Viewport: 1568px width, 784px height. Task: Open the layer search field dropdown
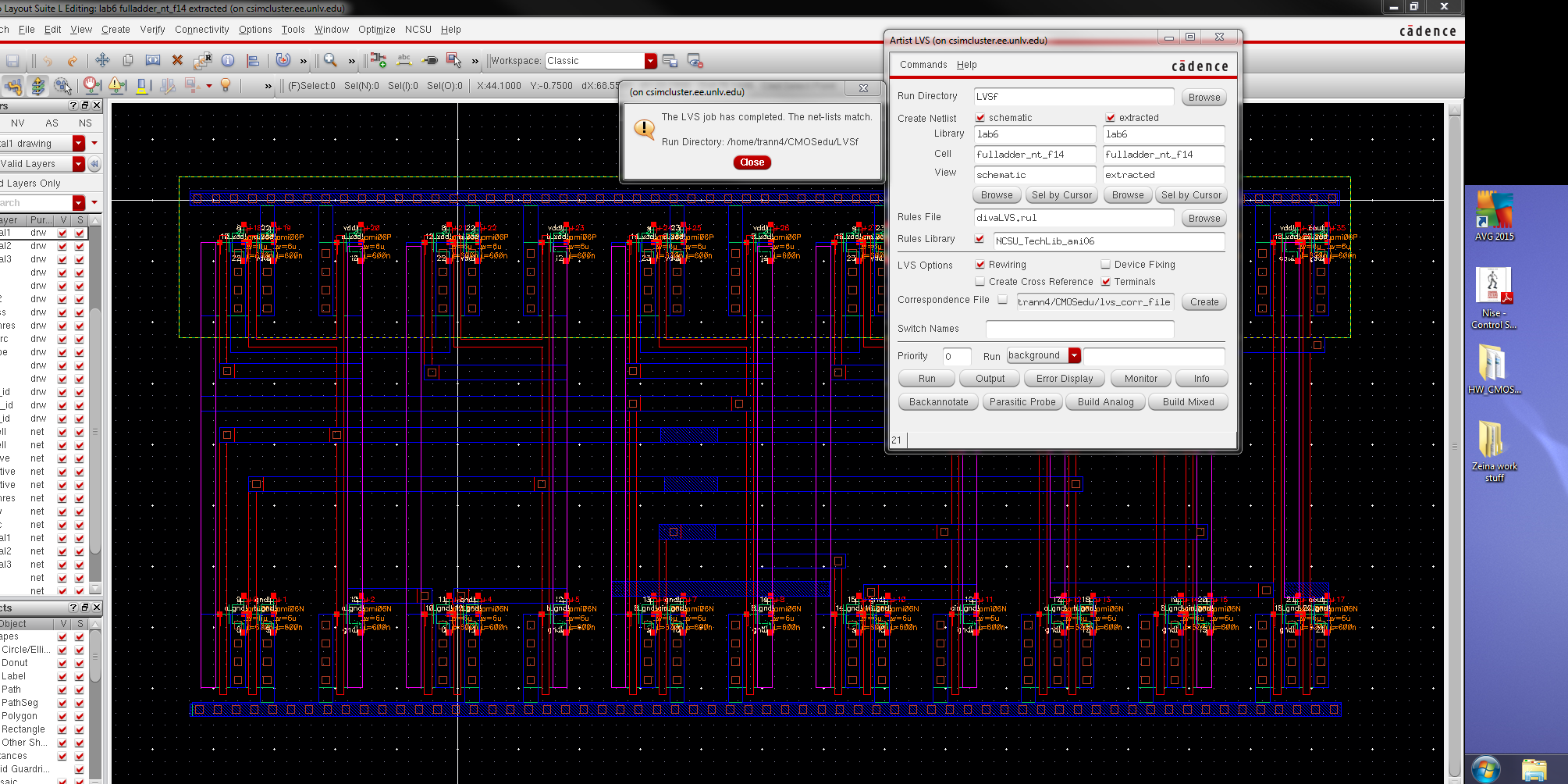pyautogui.click(x=79, y=203)
